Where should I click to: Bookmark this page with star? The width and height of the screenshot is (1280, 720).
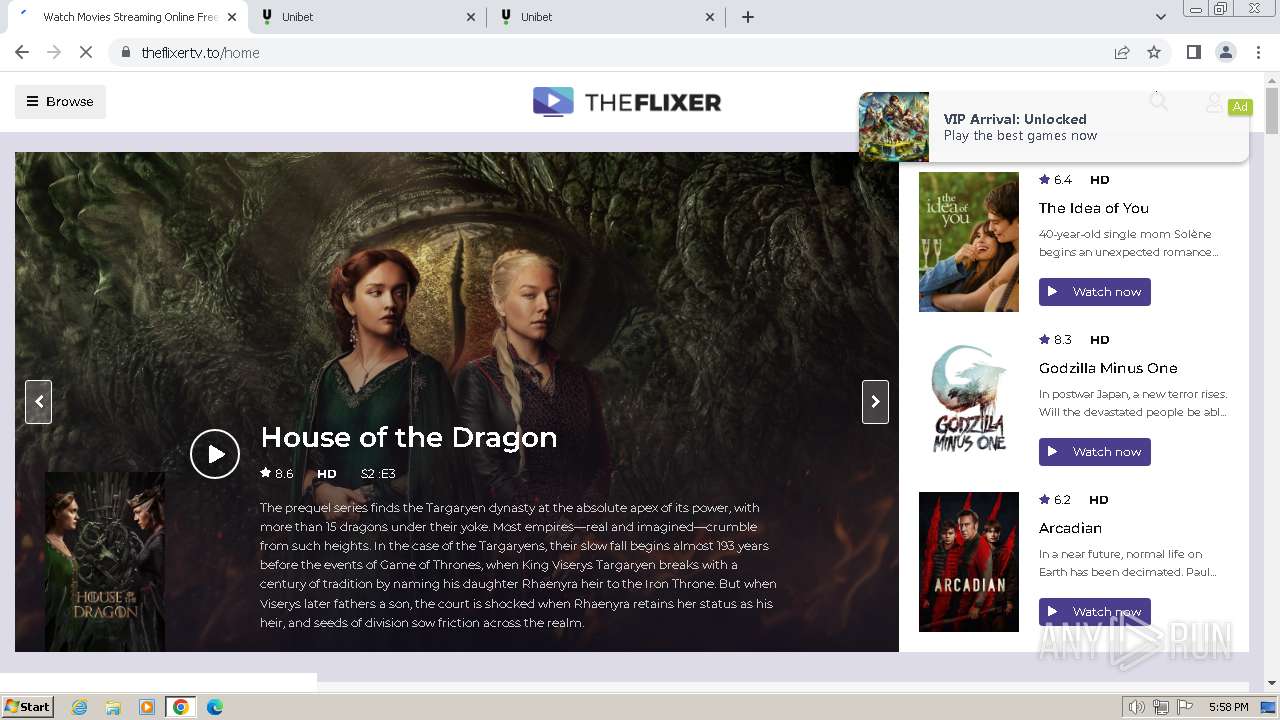pos(1154,52)
